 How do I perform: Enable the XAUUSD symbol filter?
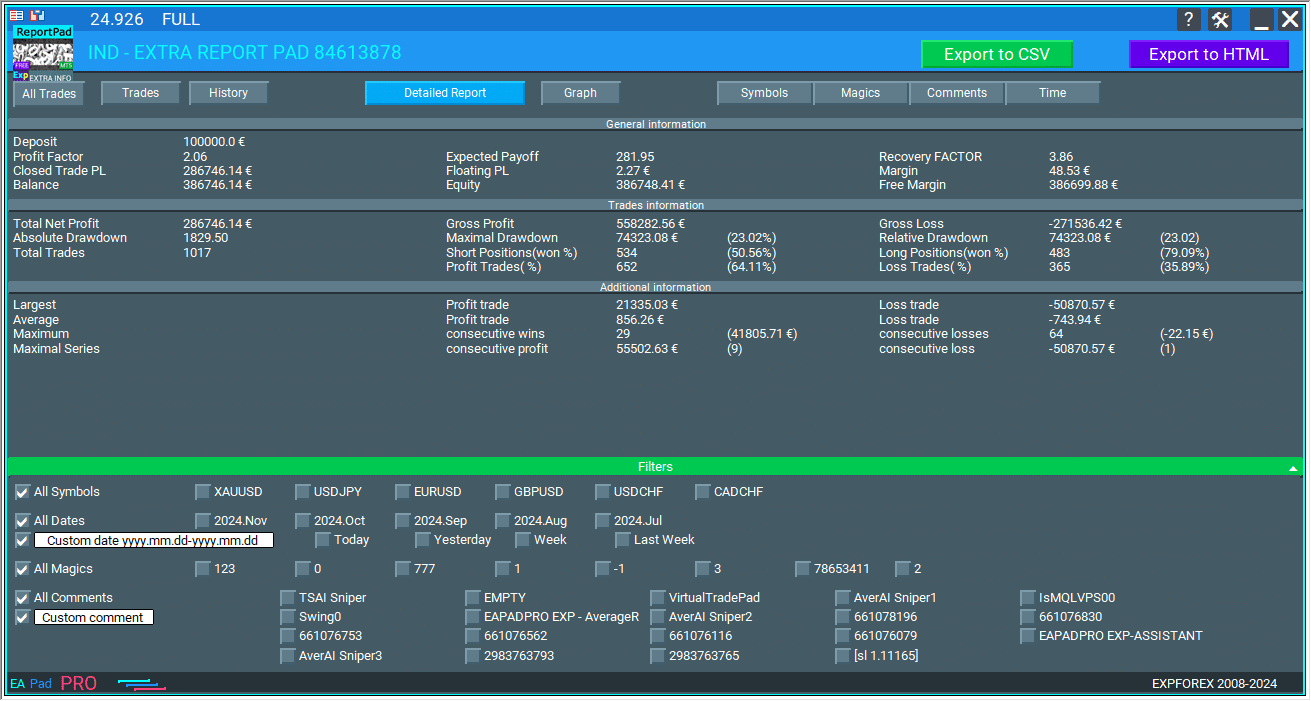tap(203, 492)
